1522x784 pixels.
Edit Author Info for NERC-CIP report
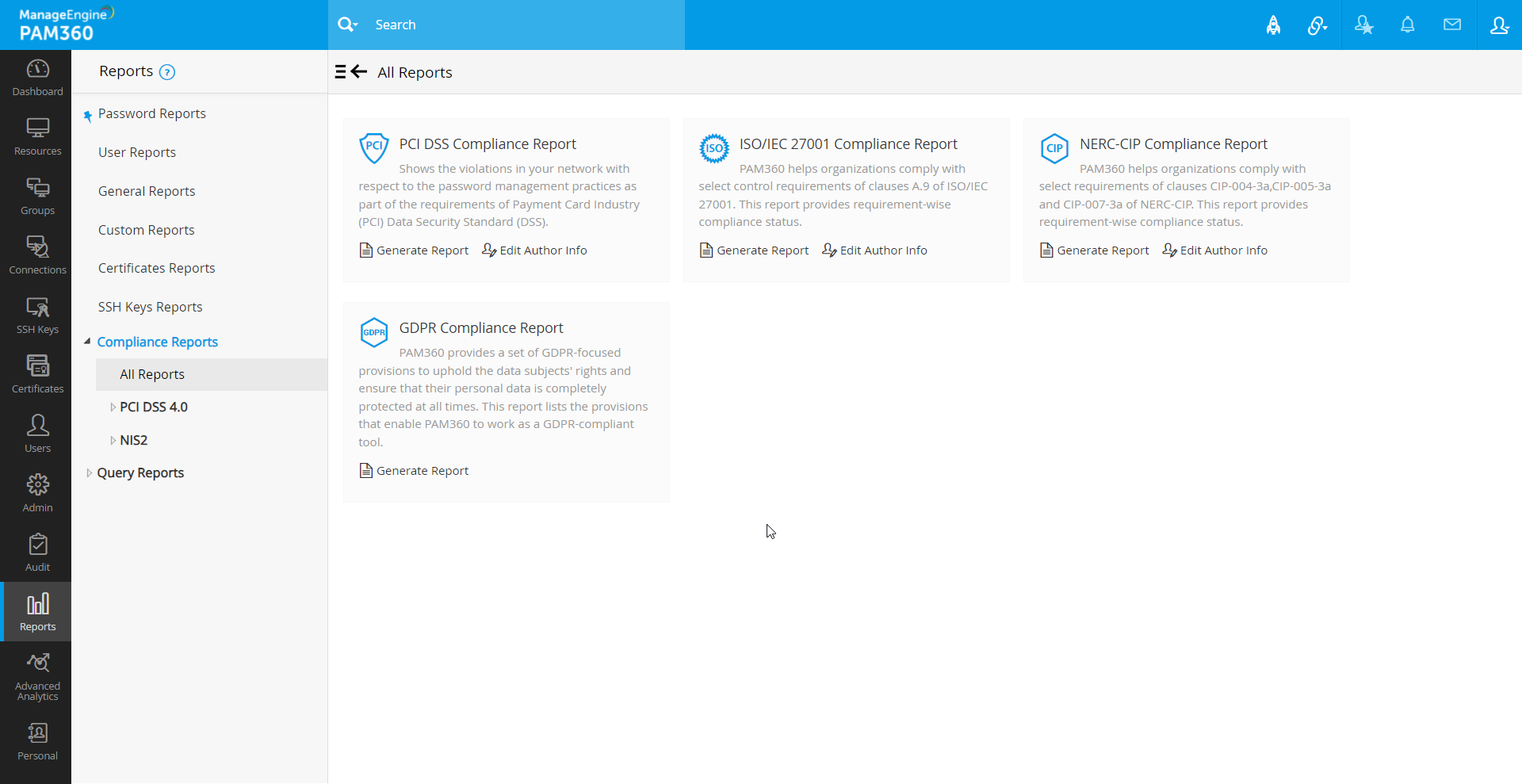[1215, 250]
